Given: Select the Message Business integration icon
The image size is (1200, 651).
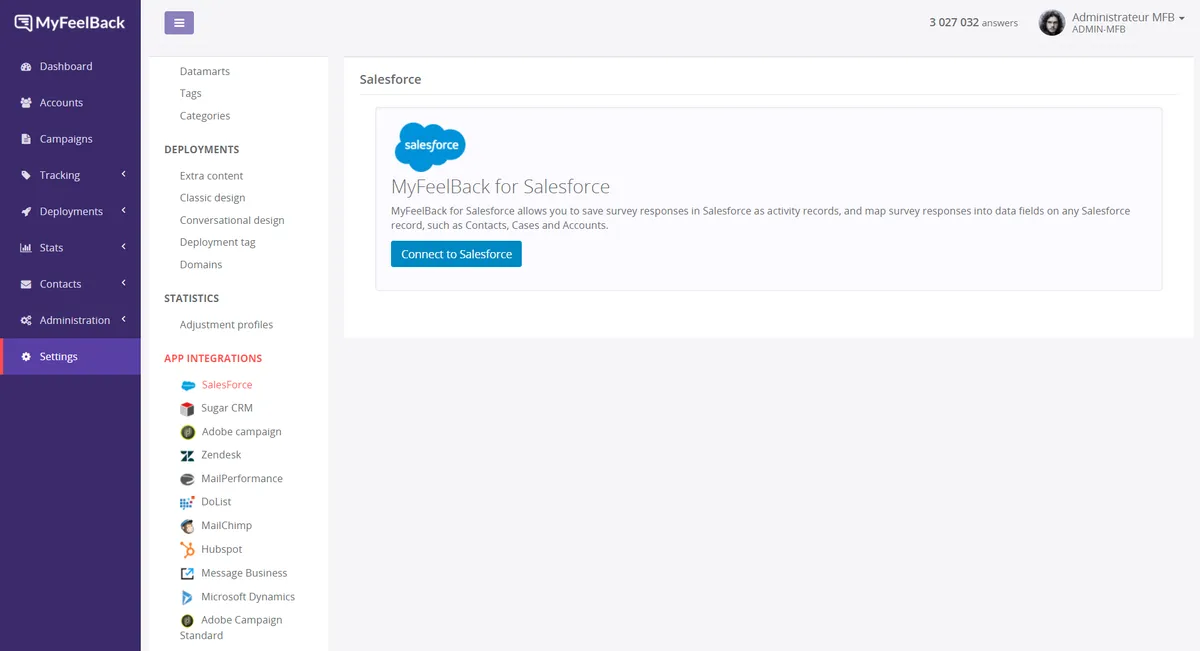Looking at the screenshot, I should [187, 573].
